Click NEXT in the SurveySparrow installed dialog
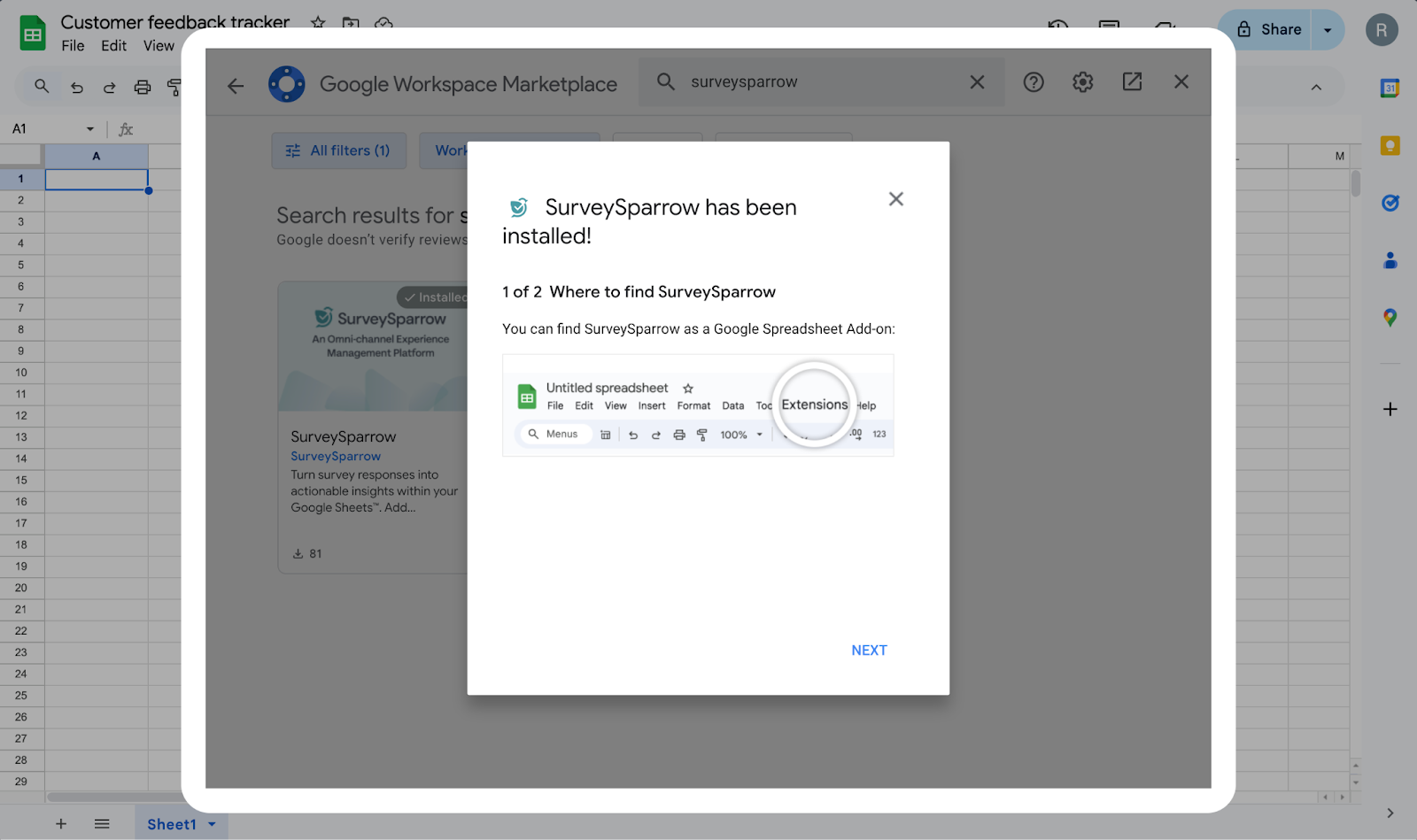 point(869,650)
